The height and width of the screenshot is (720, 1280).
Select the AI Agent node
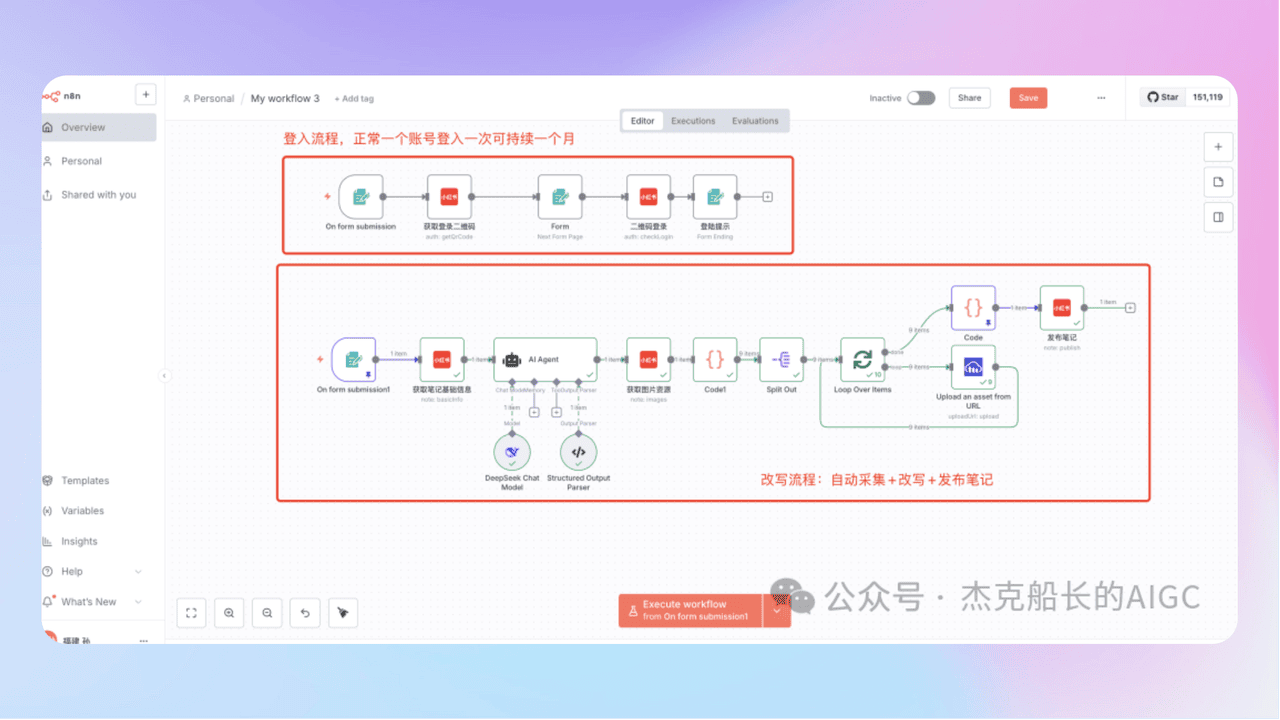coord(545,359)
